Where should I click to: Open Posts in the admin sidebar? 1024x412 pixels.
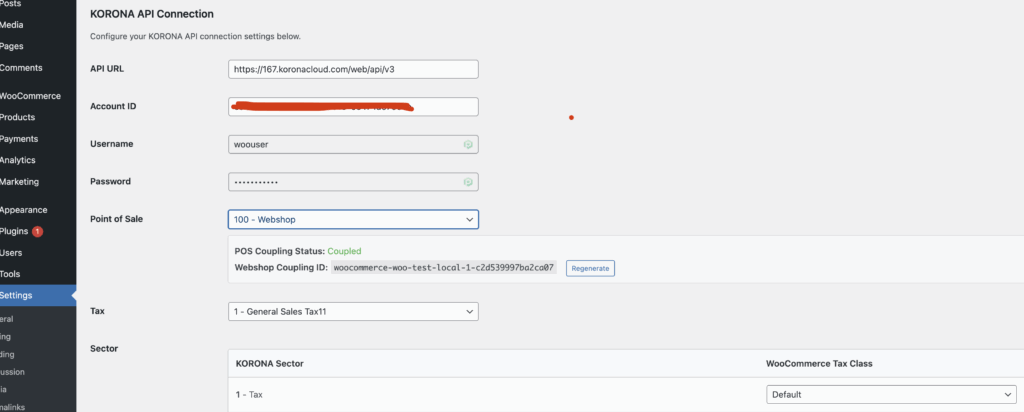click(x=10, y=4)
